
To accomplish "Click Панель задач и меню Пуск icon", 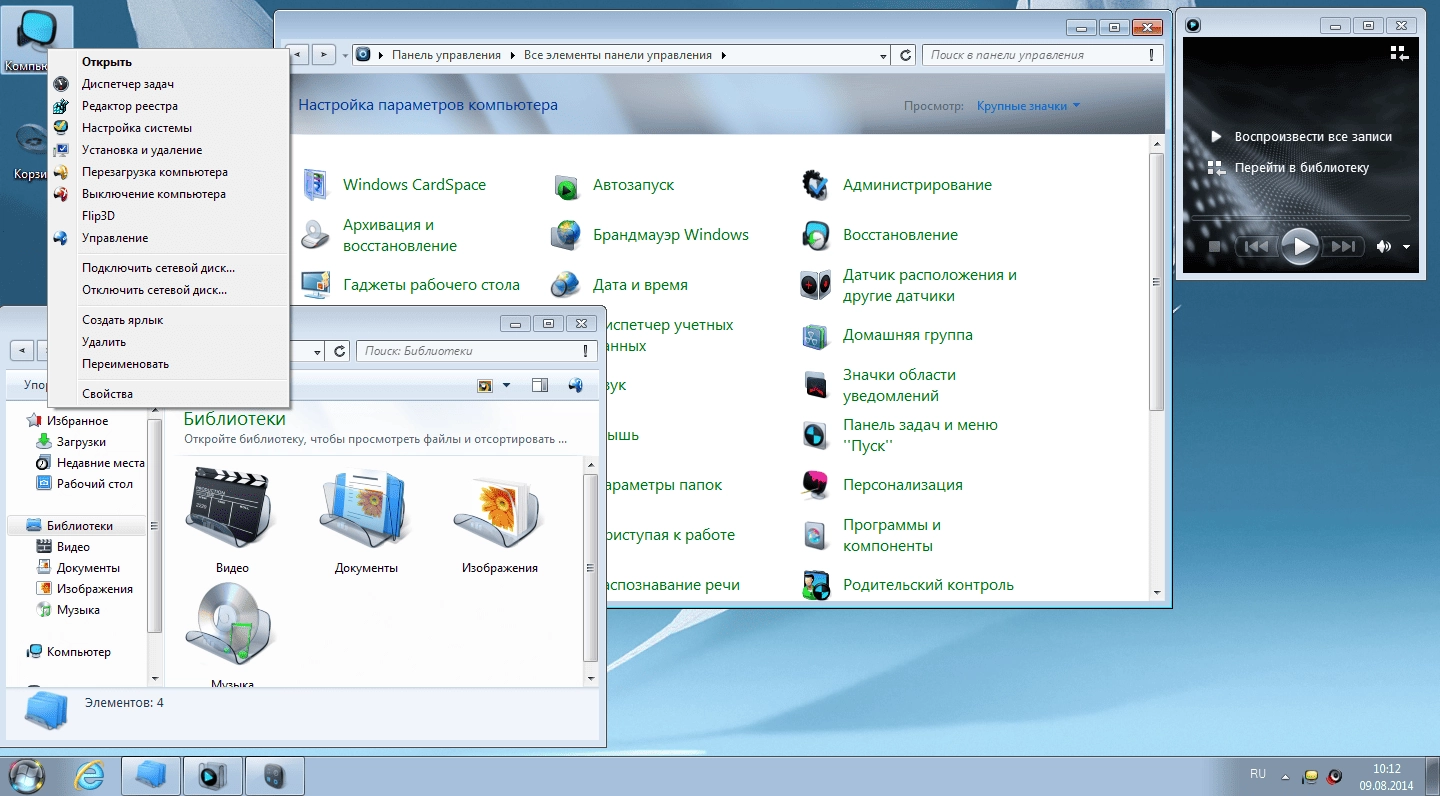I will [816, 435].
